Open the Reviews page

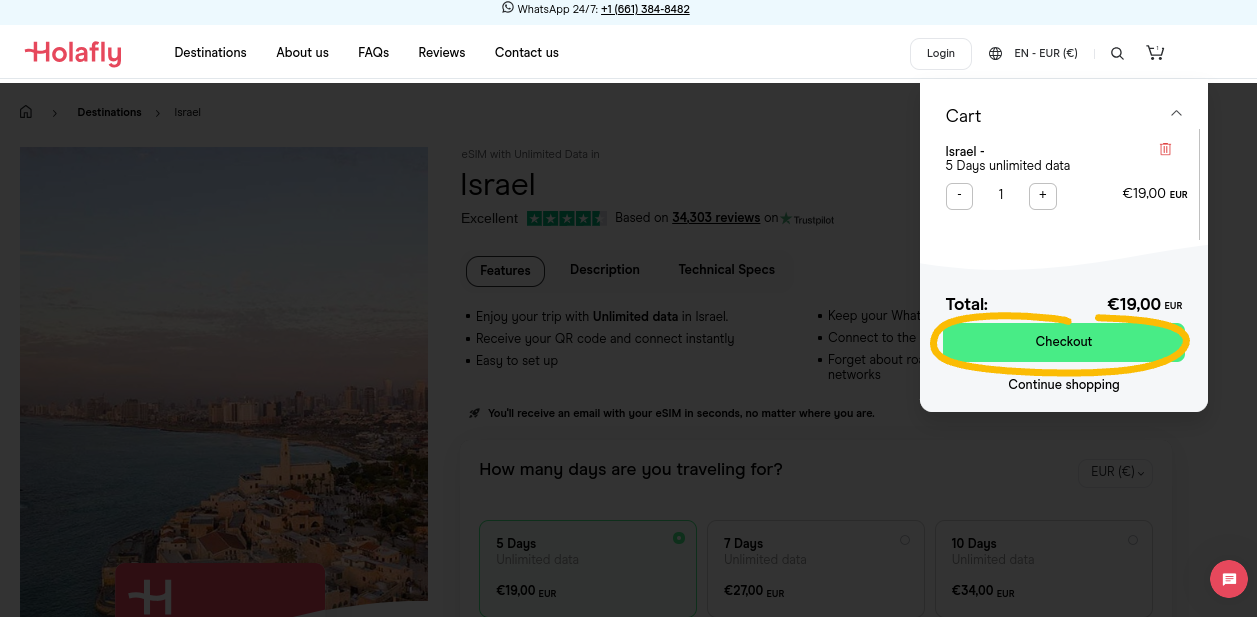441,53
